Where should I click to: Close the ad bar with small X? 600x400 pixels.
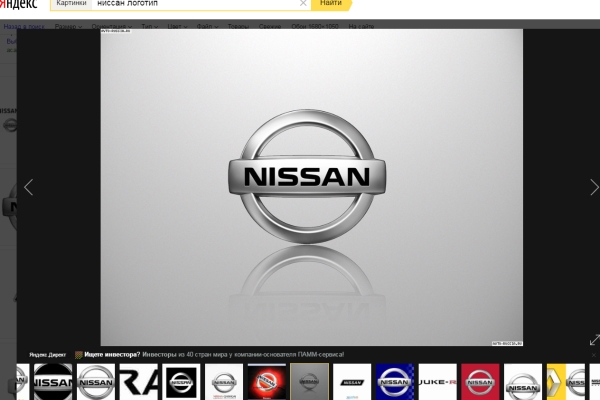(594, 355)
